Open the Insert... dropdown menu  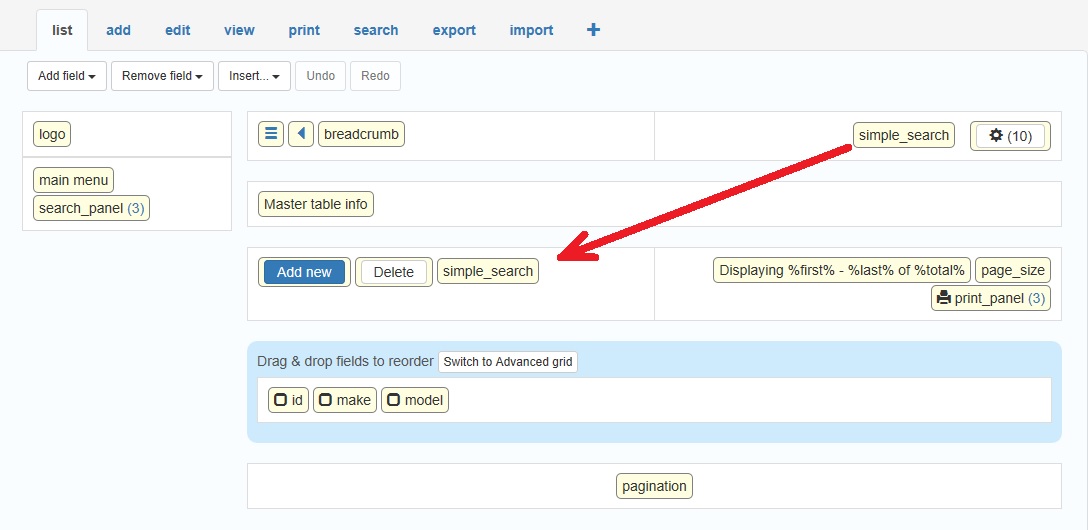coord(254,76)
